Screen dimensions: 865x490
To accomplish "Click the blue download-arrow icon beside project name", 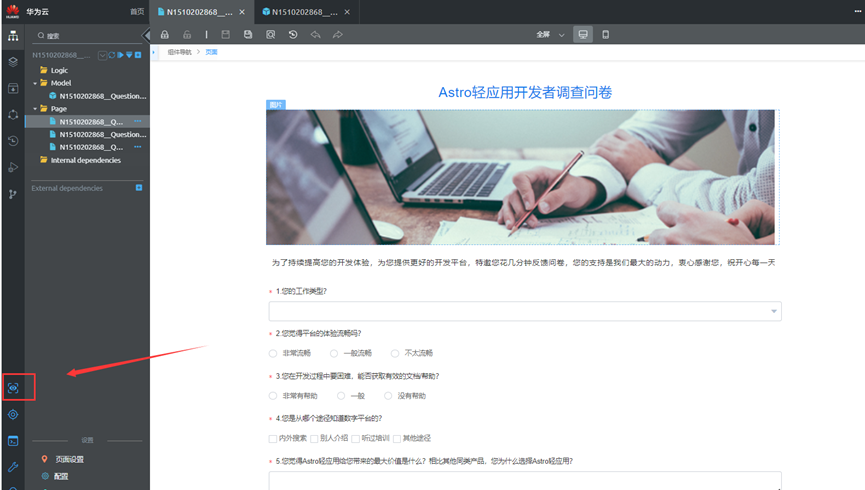I will (x=129, y=55).
